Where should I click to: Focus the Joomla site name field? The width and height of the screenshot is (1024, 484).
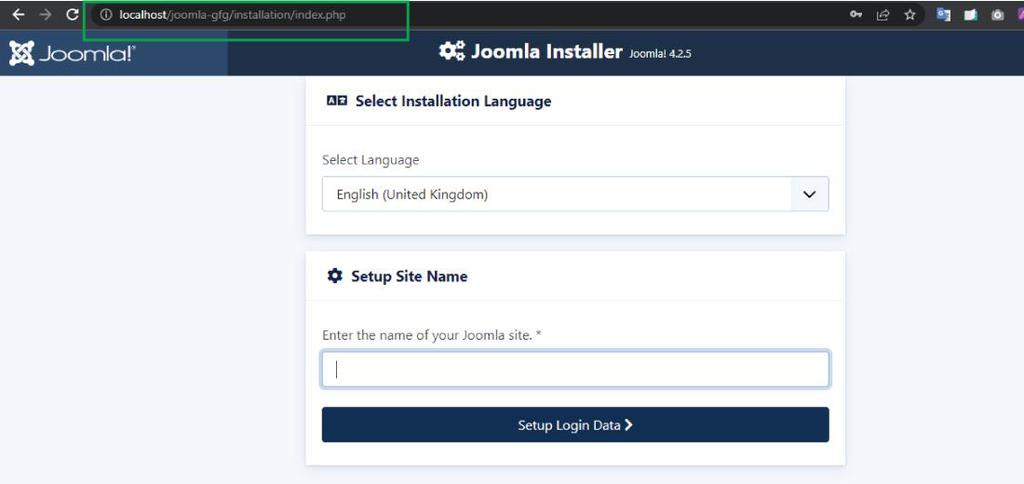575,370
